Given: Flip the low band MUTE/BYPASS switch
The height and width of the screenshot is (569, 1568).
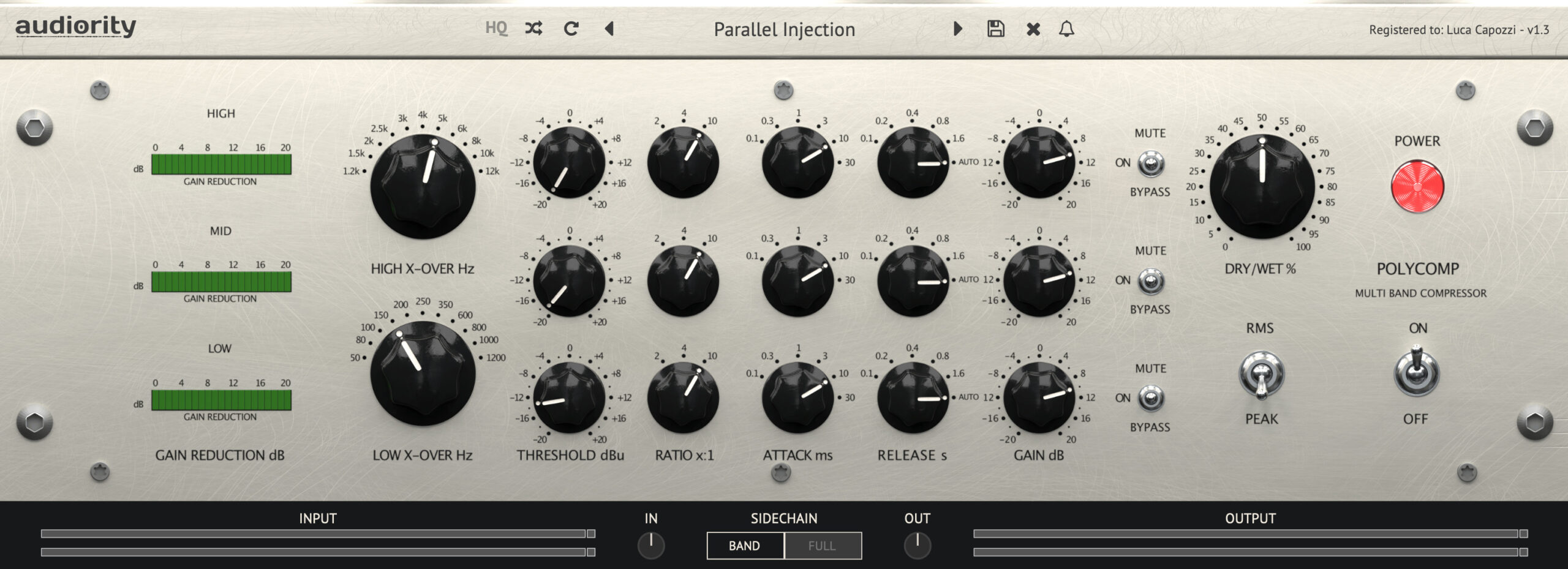Looking at the screenshot, I should 1151,398.
